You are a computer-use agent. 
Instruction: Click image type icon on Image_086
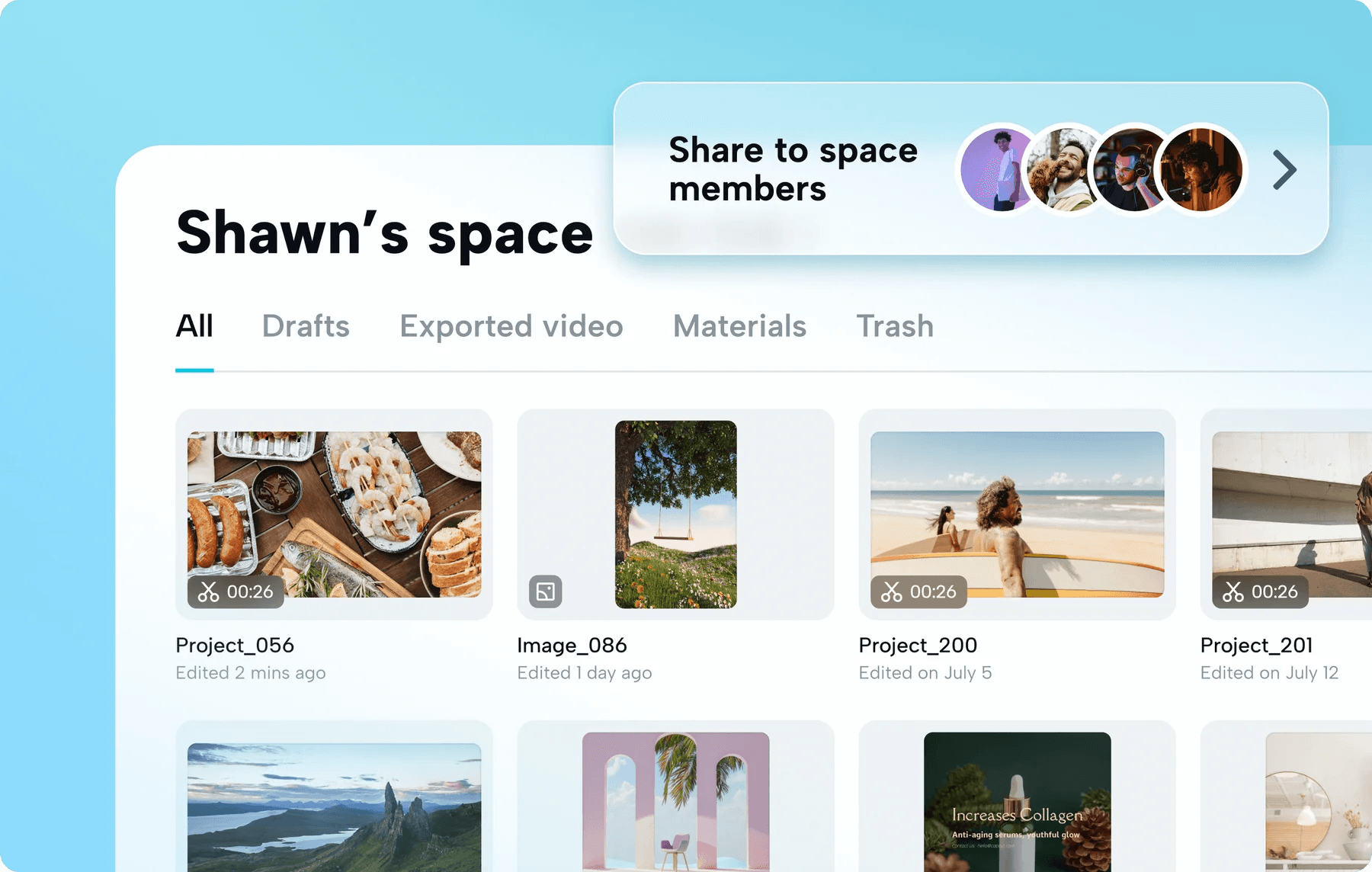[x=546, y=591]
